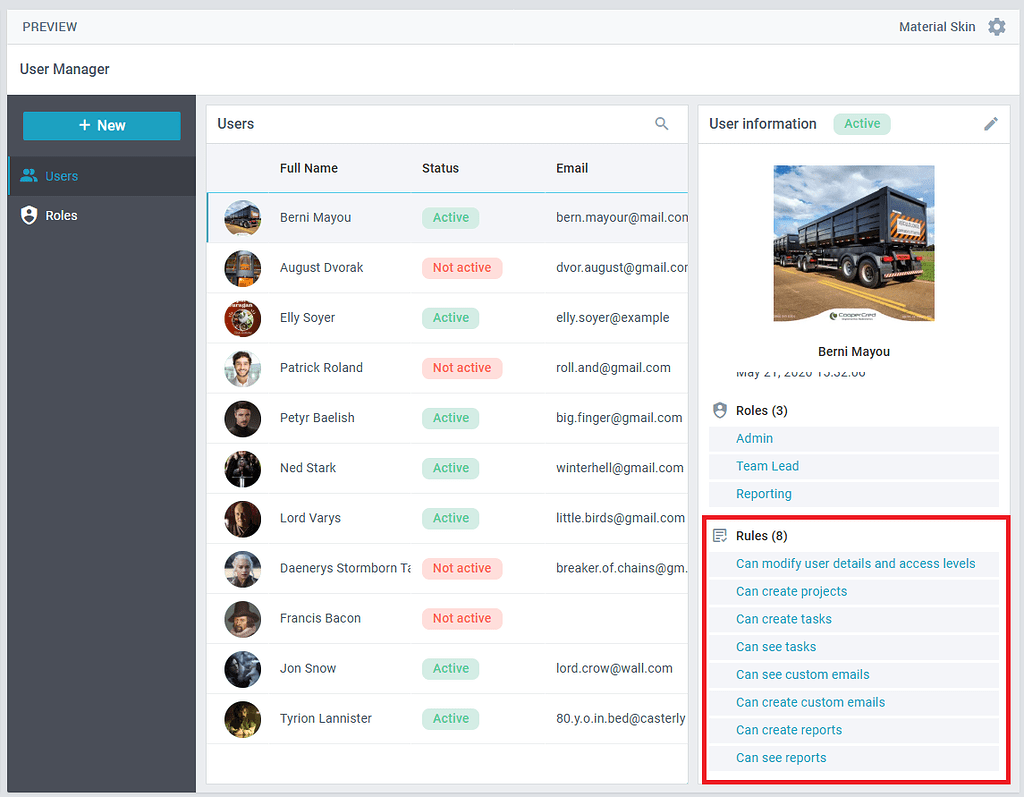Screen dimensions: 1024x797
Task: Click the New button
Action: 102,125
